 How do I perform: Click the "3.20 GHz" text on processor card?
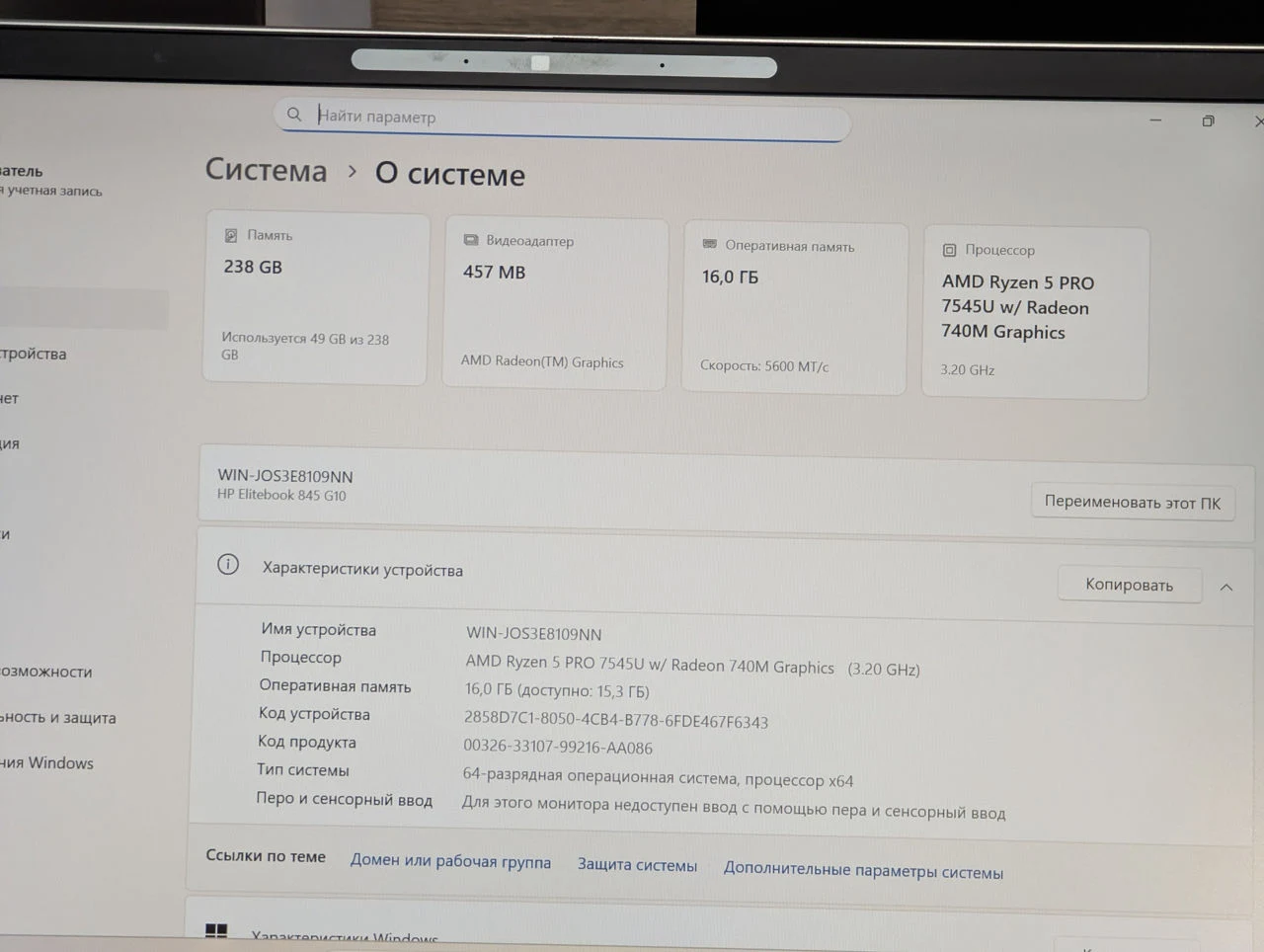click(x=968, y=369)
